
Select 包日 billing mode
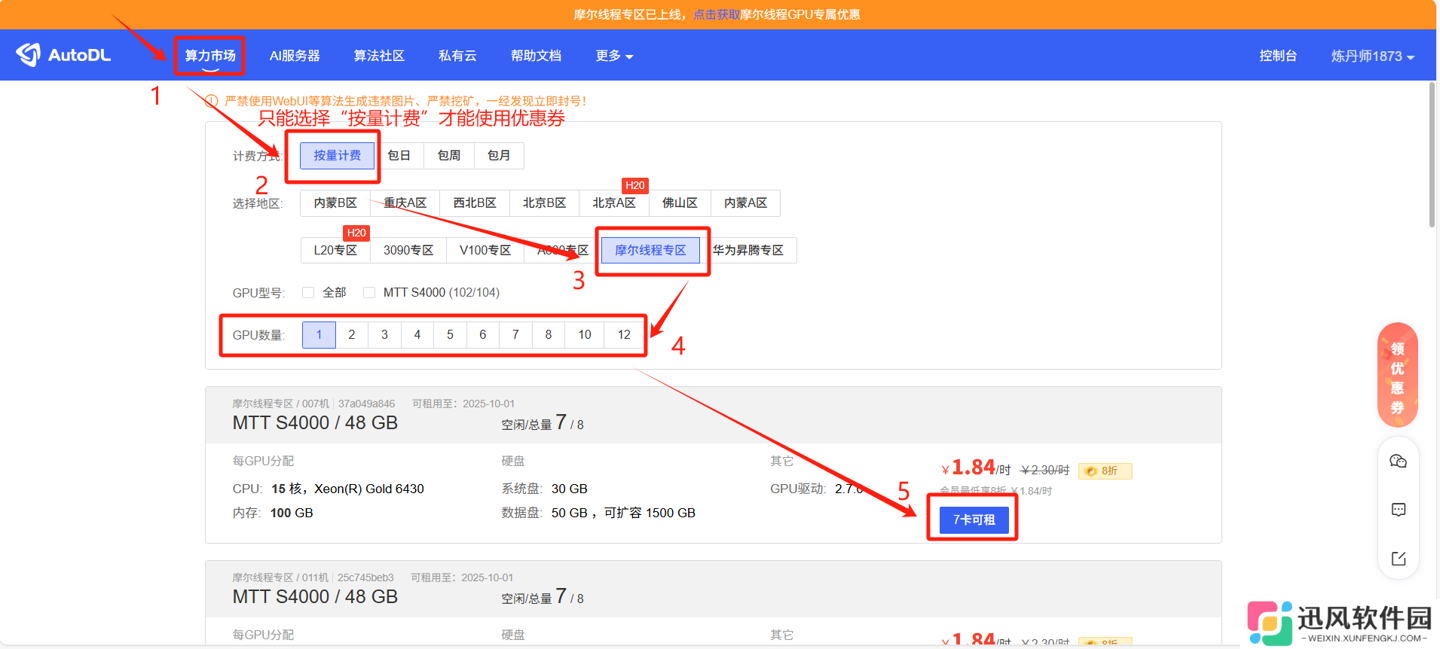click(399, 155)
